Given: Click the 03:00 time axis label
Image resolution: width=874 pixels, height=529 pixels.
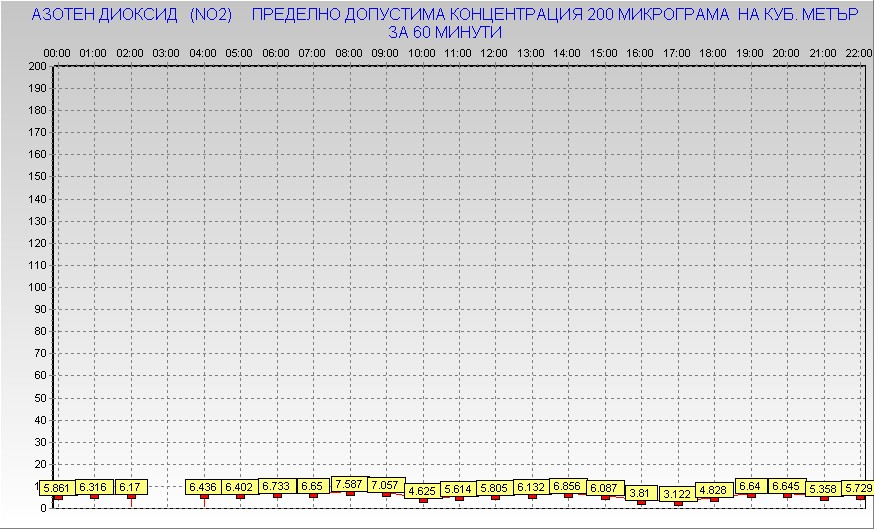Looking at the screenshot, I should (166, 52).
